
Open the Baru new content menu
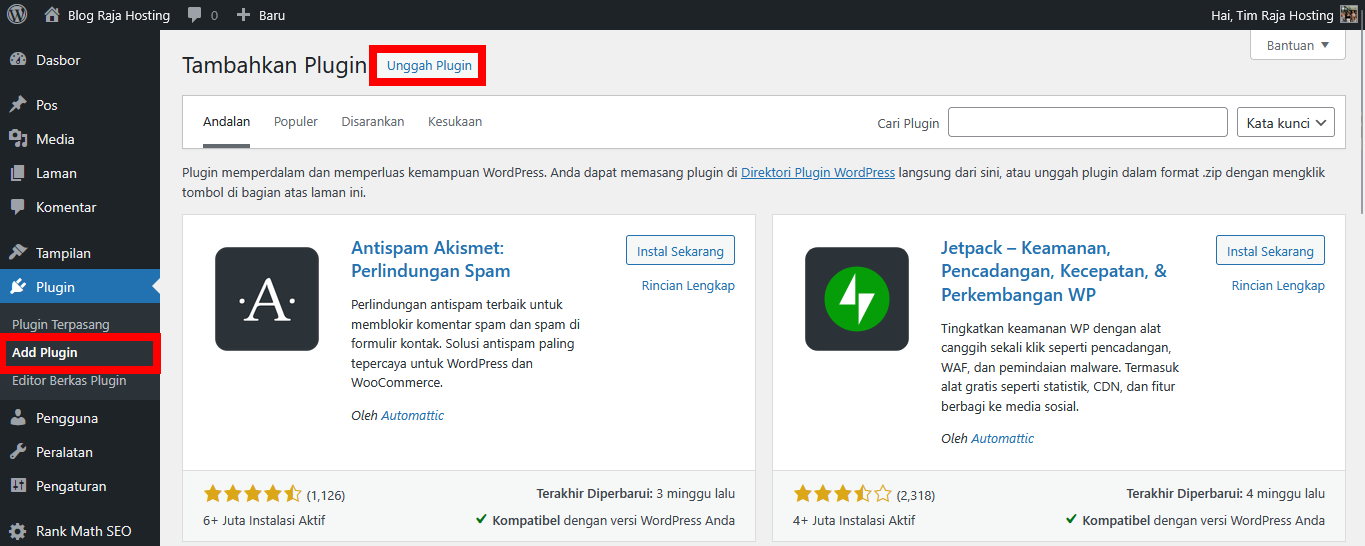tap(272, 15)
